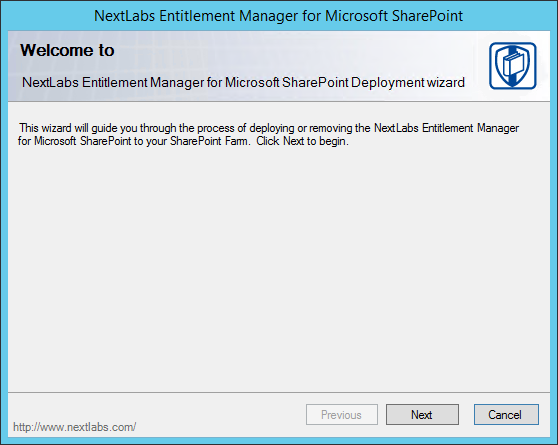Click "Microsoft SharePoint" in the title bar
The width and height of the screenshot is (558, 445).
(394, 16)
